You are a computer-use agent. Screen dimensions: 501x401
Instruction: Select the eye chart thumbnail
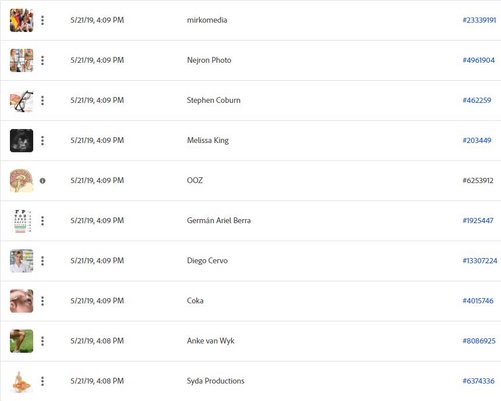(22, 221)
